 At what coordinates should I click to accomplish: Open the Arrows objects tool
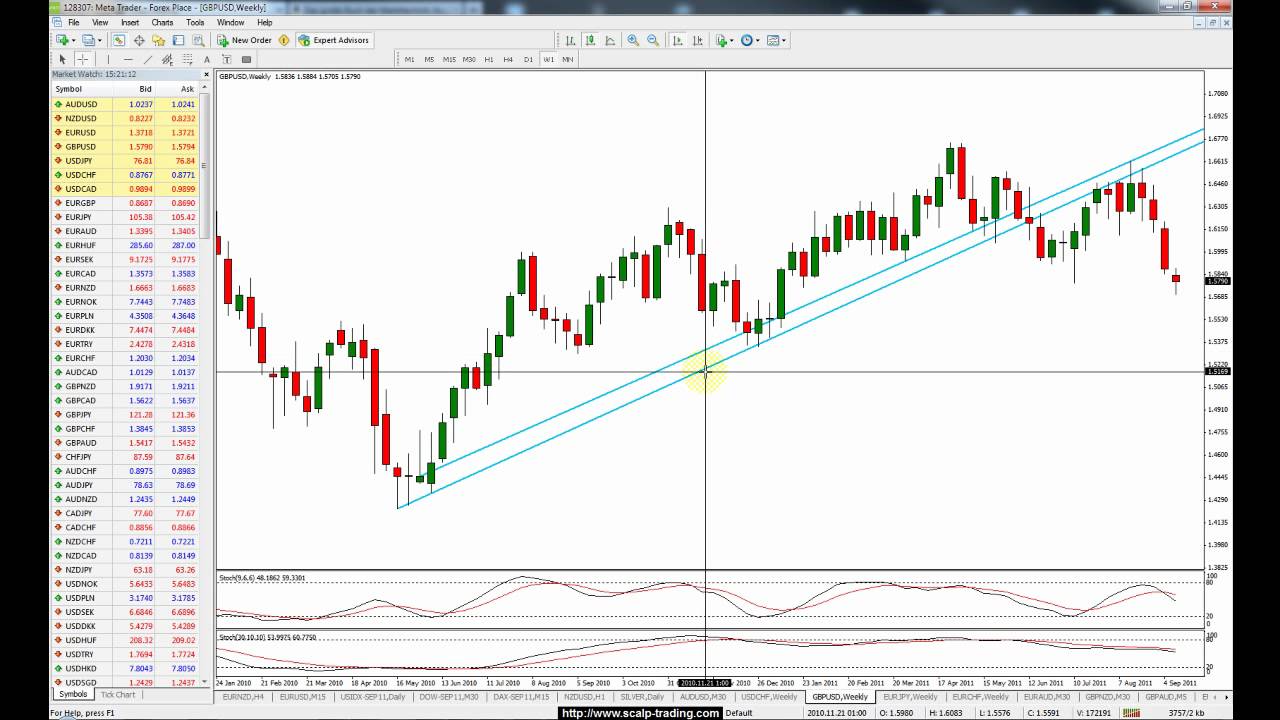pos(247,59)
